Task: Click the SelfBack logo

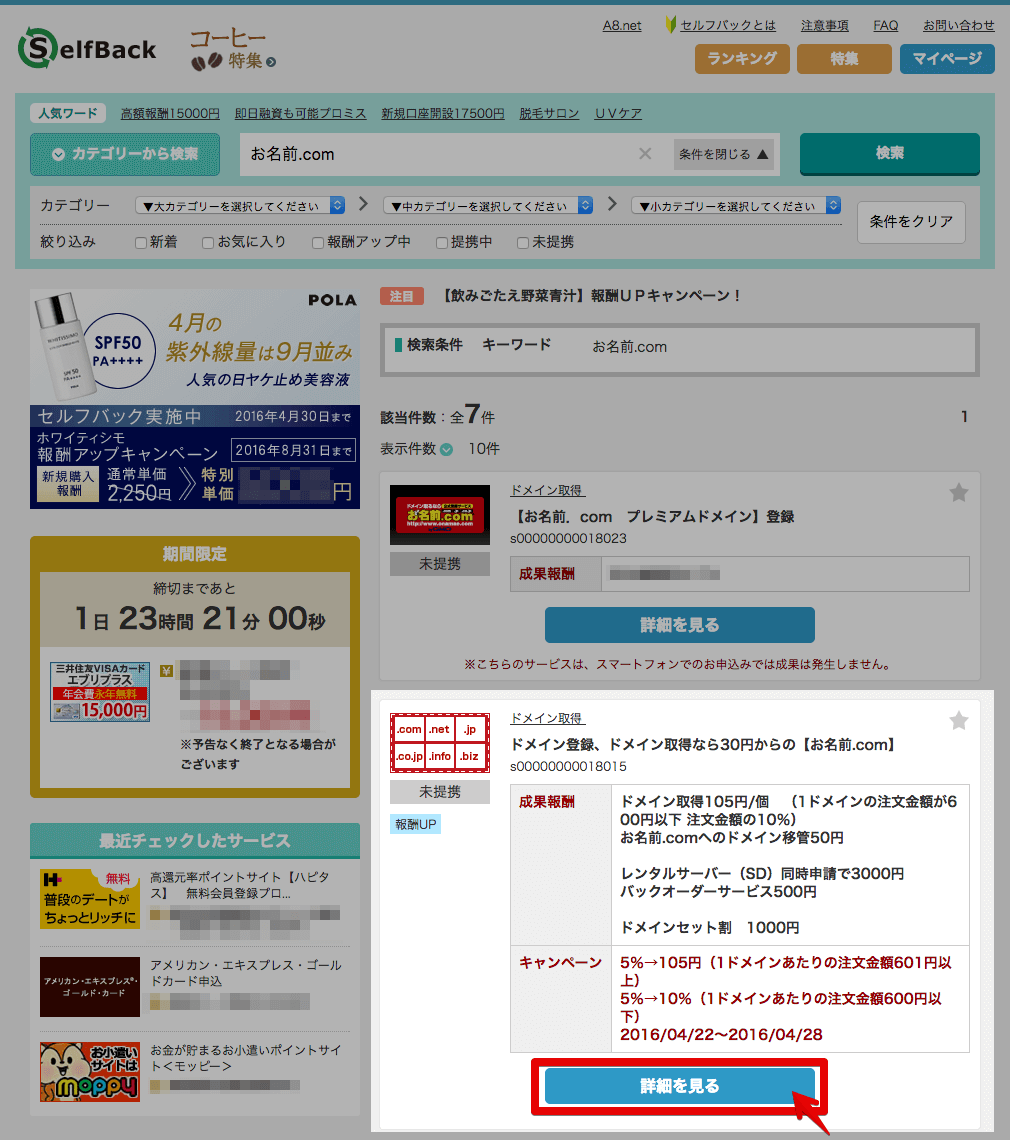Action: [x=87, y=48]
